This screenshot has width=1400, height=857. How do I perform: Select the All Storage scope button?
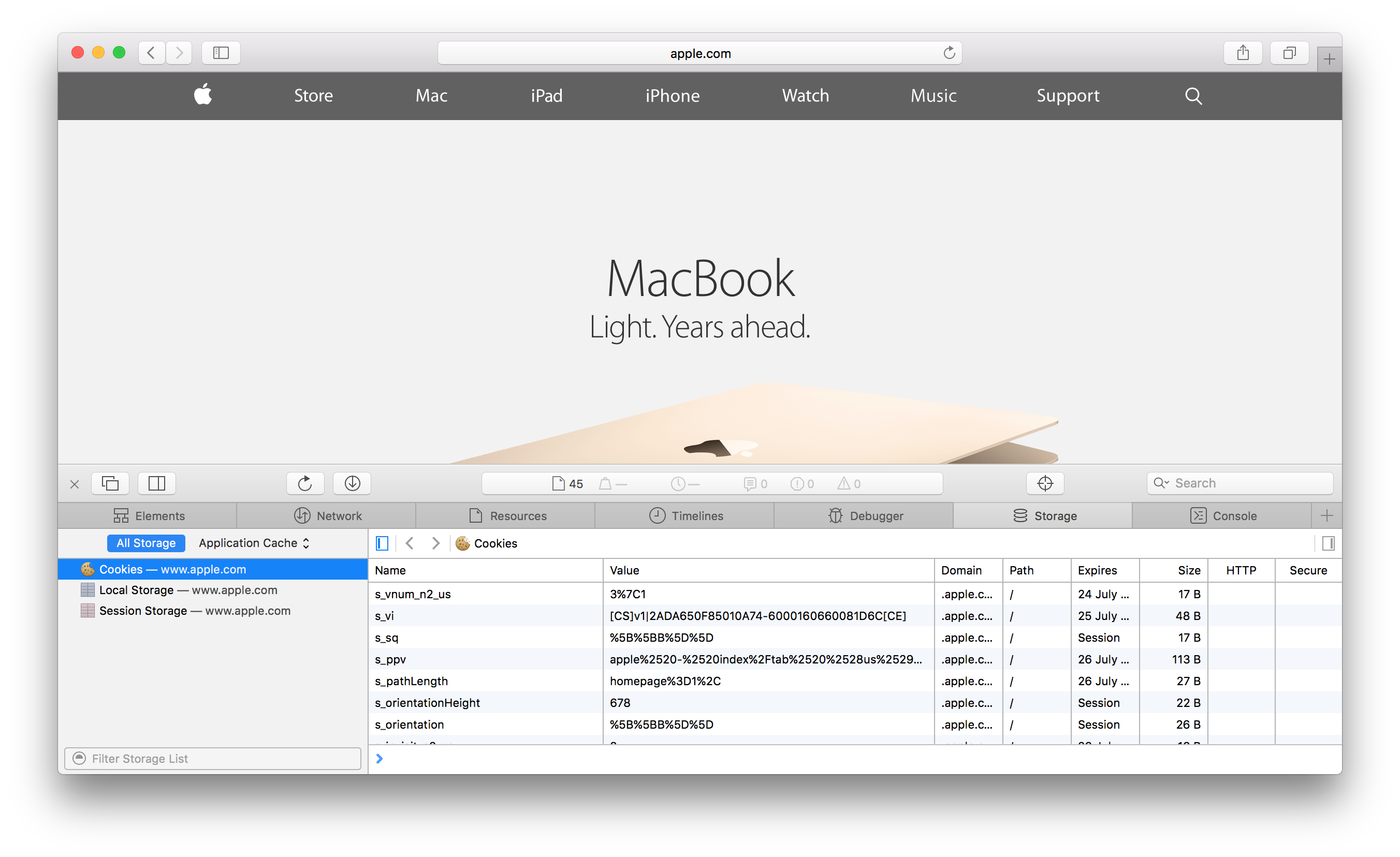pos(146,543)
